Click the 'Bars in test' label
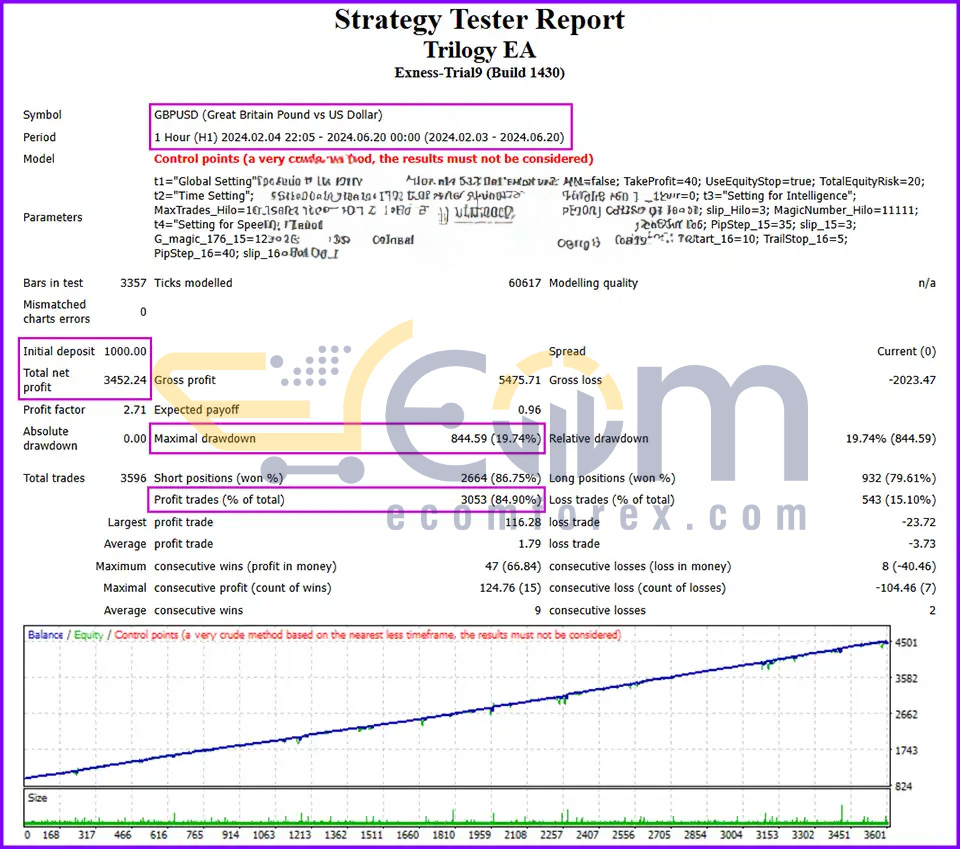 [x=53, y=283]
